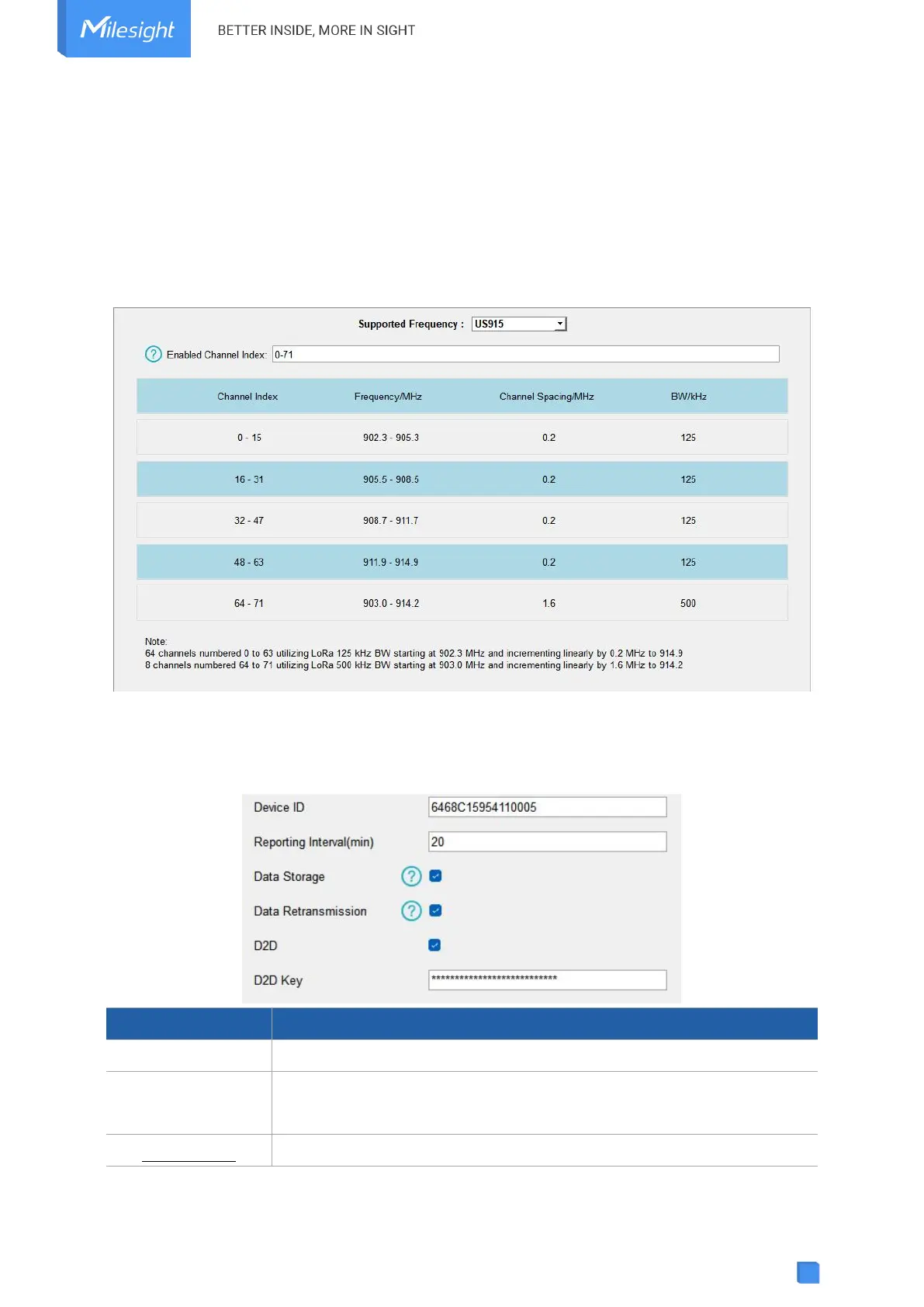Screen dimensions: 924x1307
Task: Click the Data Retransmission label
Action: [x=310, y=911]
